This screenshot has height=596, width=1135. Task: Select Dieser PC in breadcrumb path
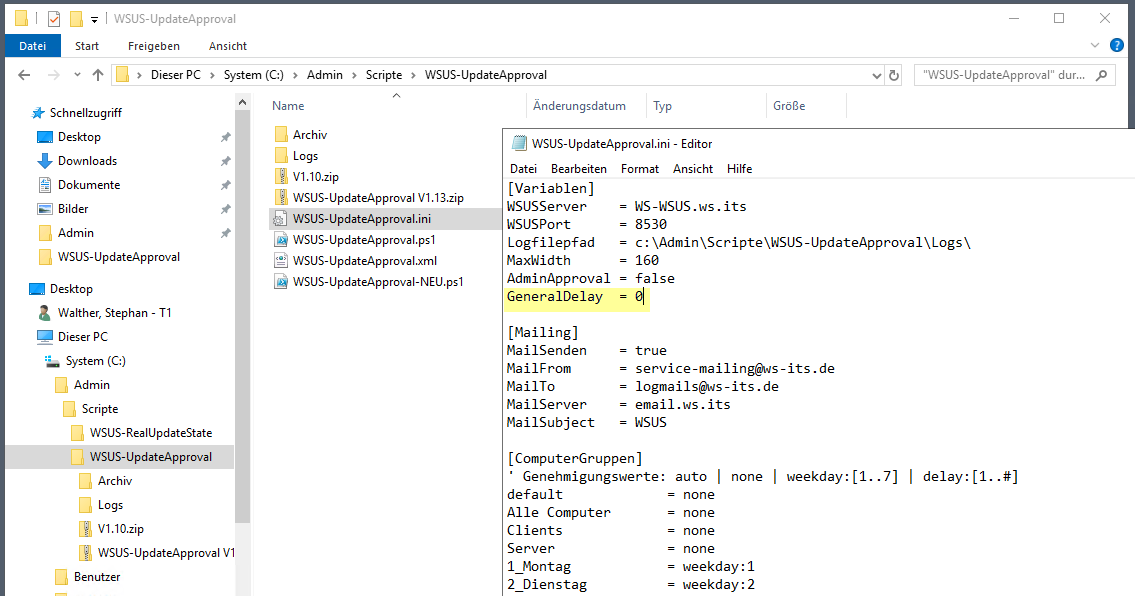click(175, 75)
